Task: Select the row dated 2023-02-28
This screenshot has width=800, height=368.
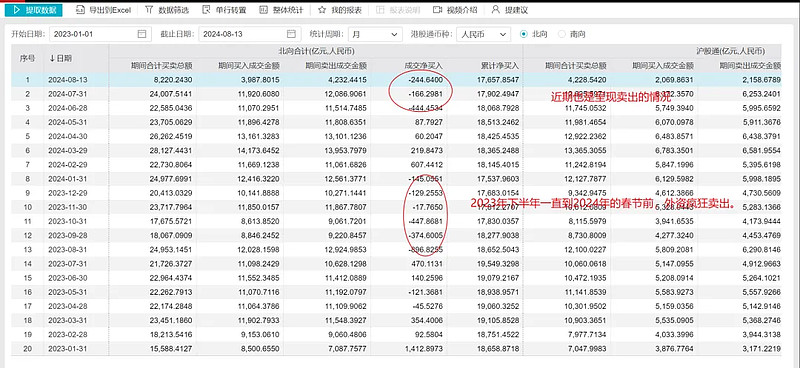Action: pyautogui.click(x=396, y=334)
